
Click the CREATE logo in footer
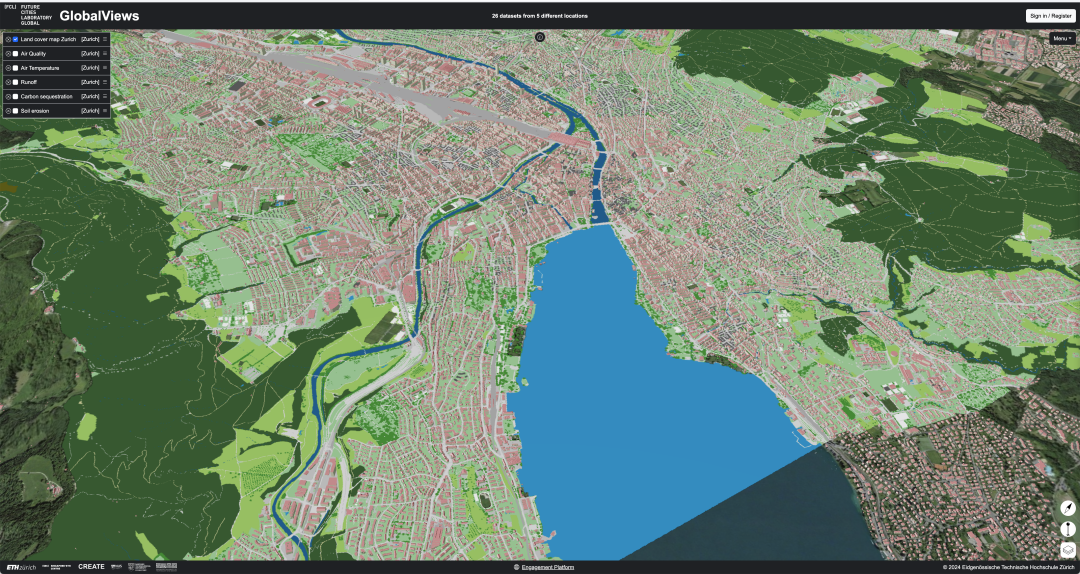(91, 567)
